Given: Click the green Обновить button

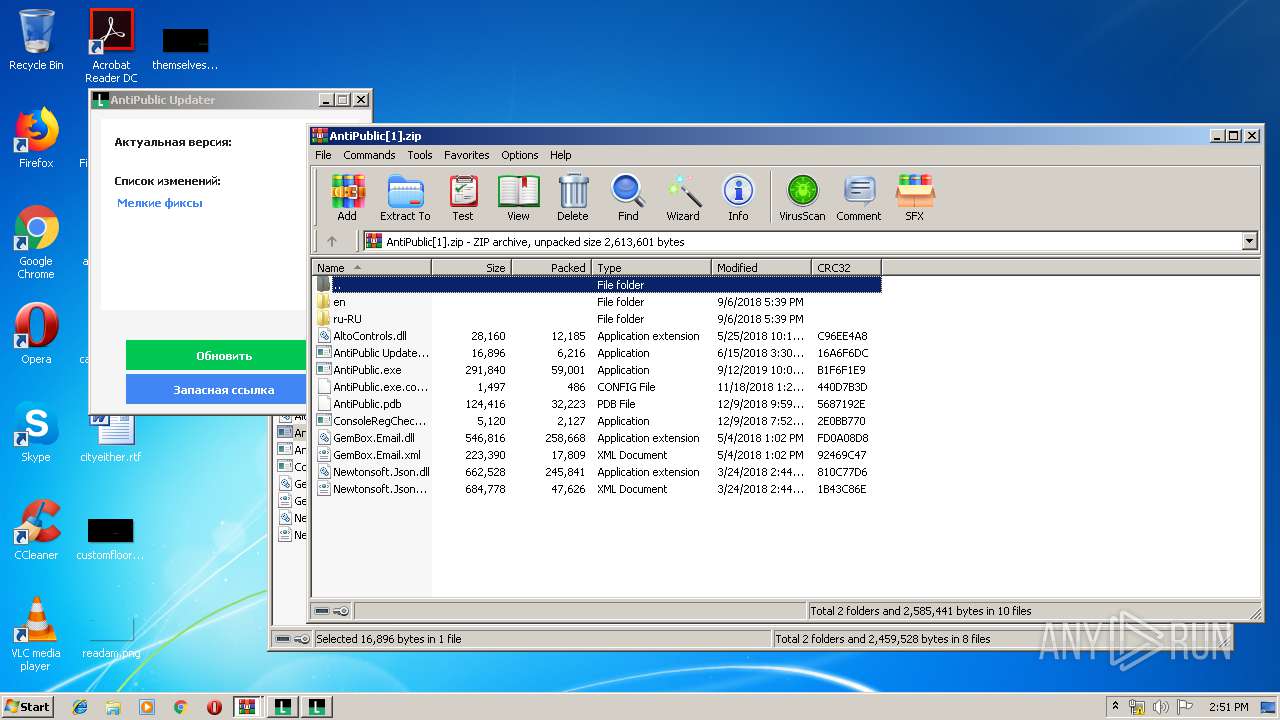Looking at the screenshot, I should (216, 355).
